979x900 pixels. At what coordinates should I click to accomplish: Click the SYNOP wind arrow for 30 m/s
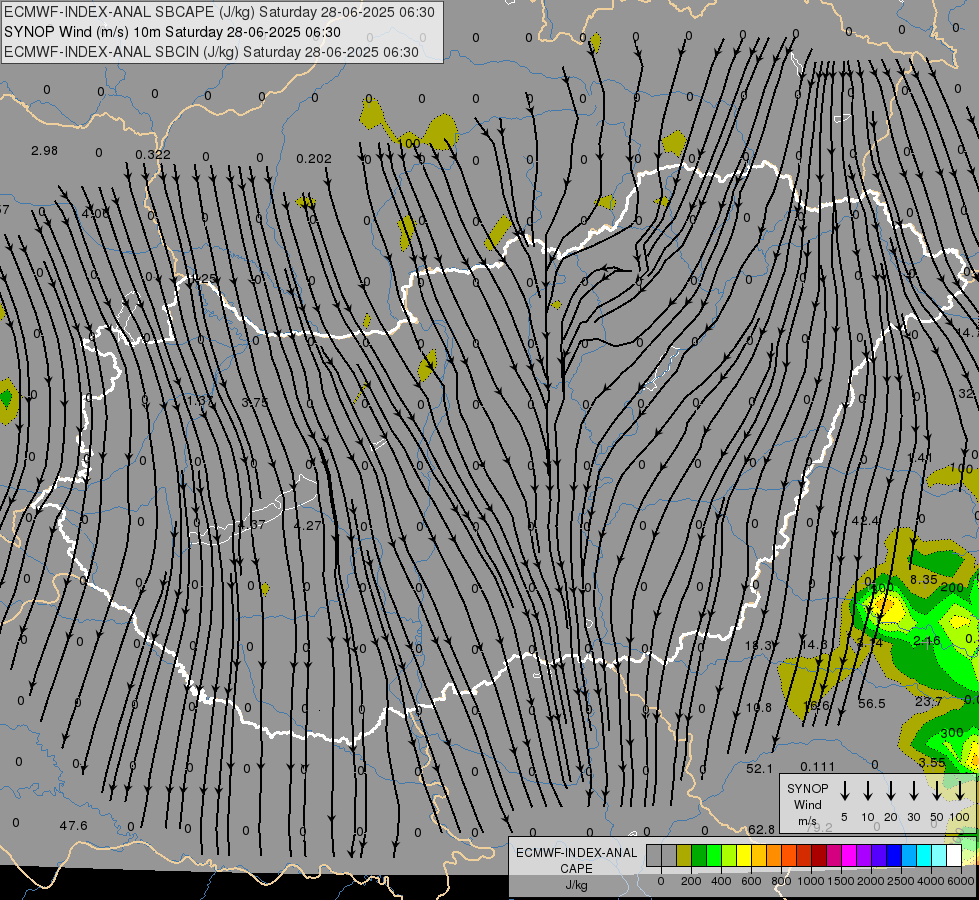tap(914, 791)
